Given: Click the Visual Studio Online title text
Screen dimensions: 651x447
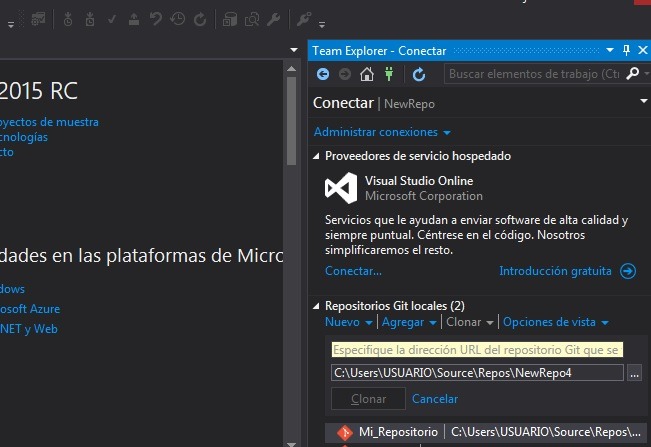Looking at the screenshot, I should click(x=419, y=181).
